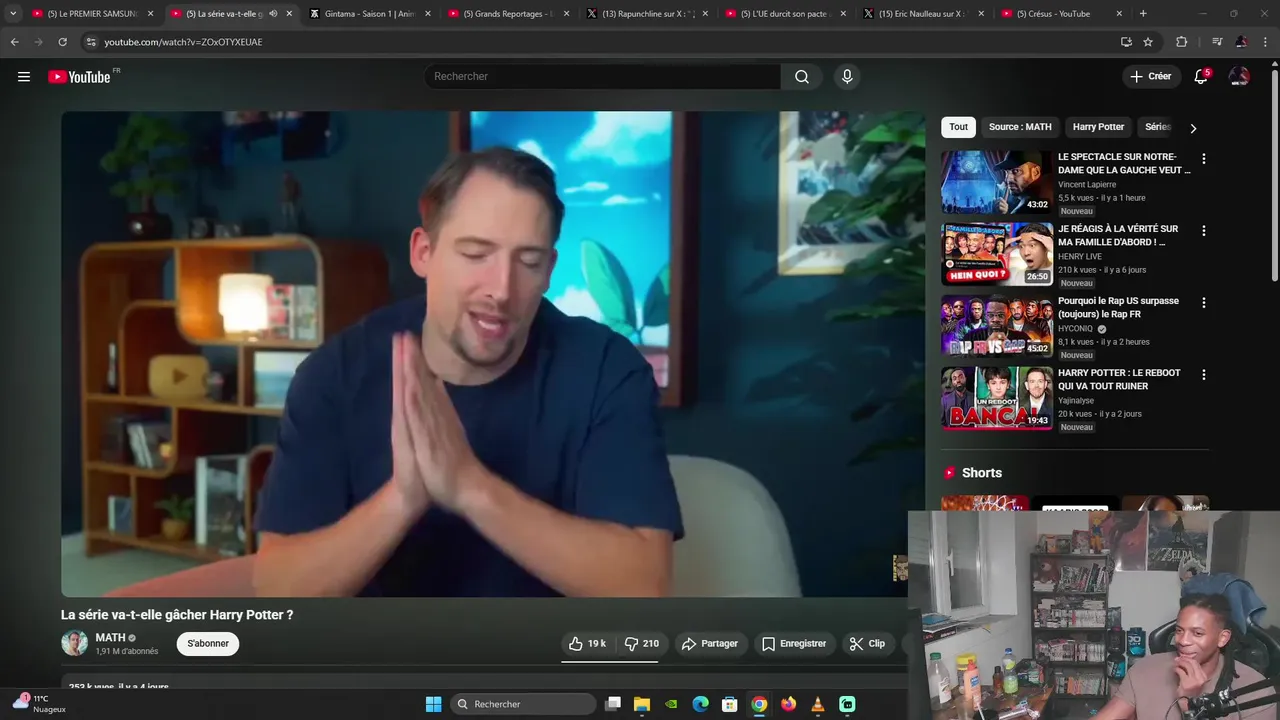Launch Microsoft Edge from the taskbar
This screenshot has height=720, width=1280.
(701, 704)
